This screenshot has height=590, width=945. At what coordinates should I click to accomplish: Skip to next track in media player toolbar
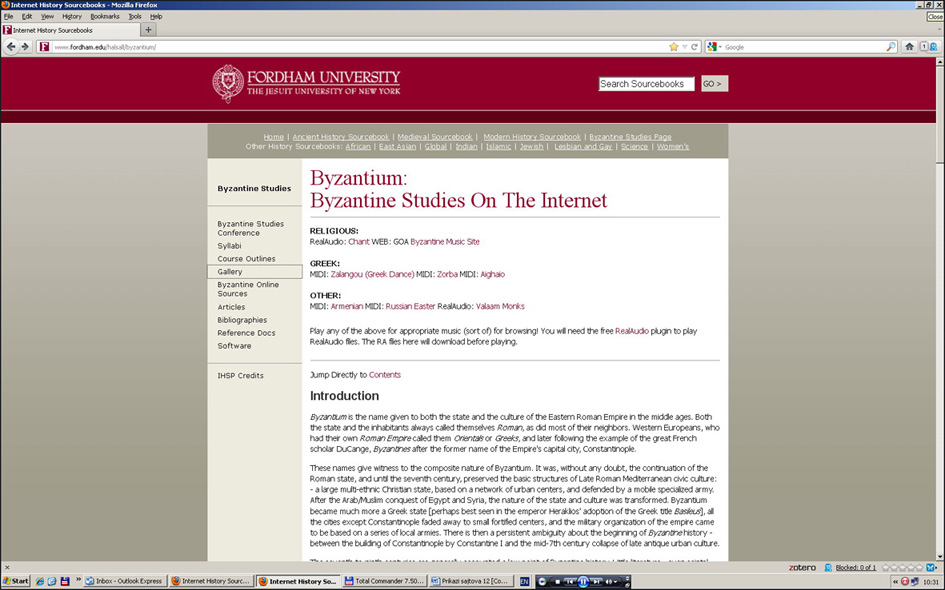(x=597, y=581)
